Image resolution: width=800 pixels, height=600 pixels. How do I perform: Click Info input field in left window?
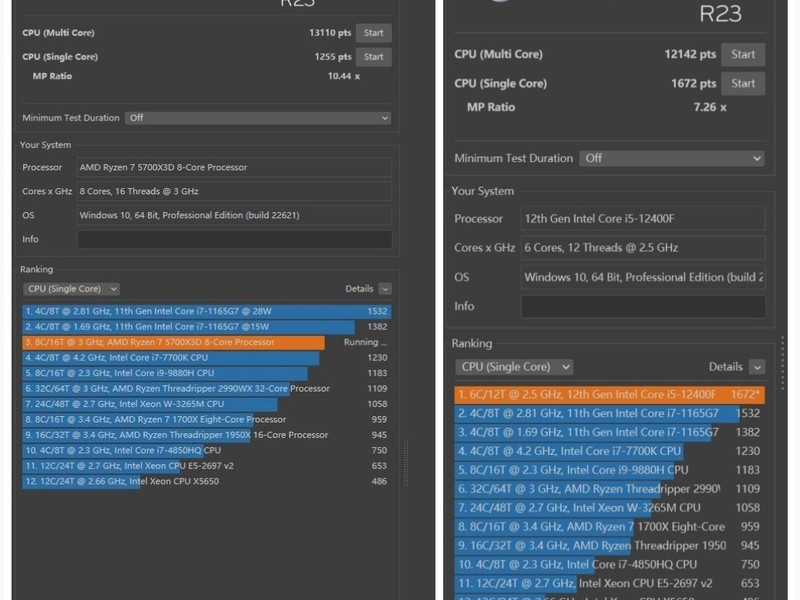[234, 239]
